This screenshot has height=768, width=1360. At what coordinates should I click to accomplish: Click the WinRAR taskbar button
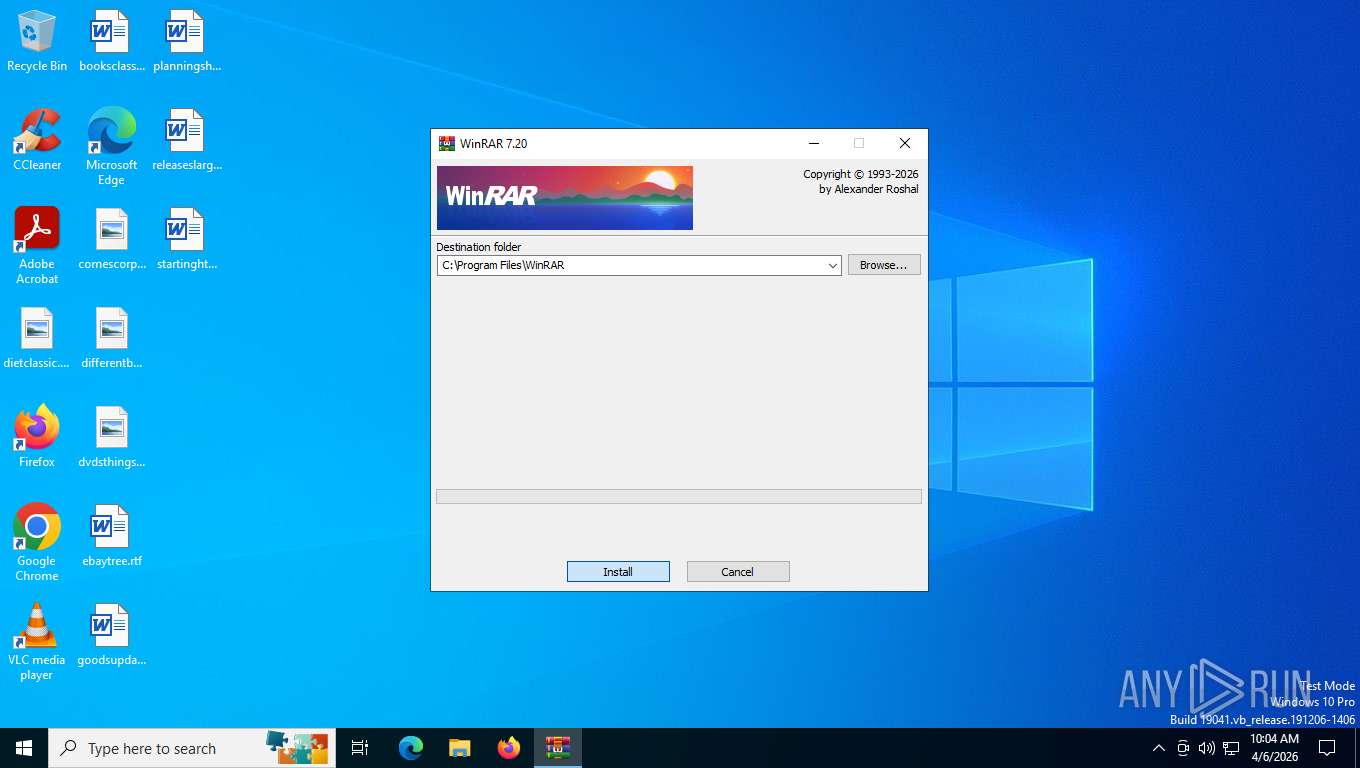click(x=558, y=748)
